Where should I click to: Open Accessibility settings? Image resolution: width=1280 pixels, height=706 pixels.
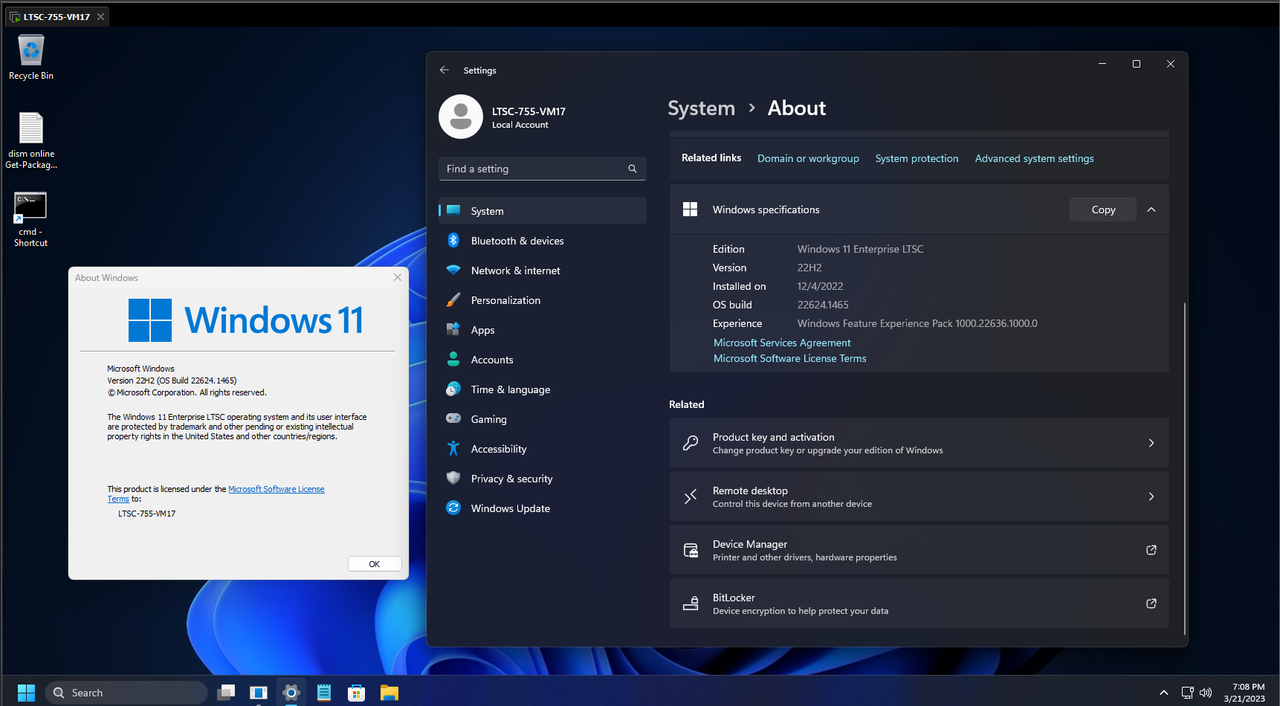[542, 449]
